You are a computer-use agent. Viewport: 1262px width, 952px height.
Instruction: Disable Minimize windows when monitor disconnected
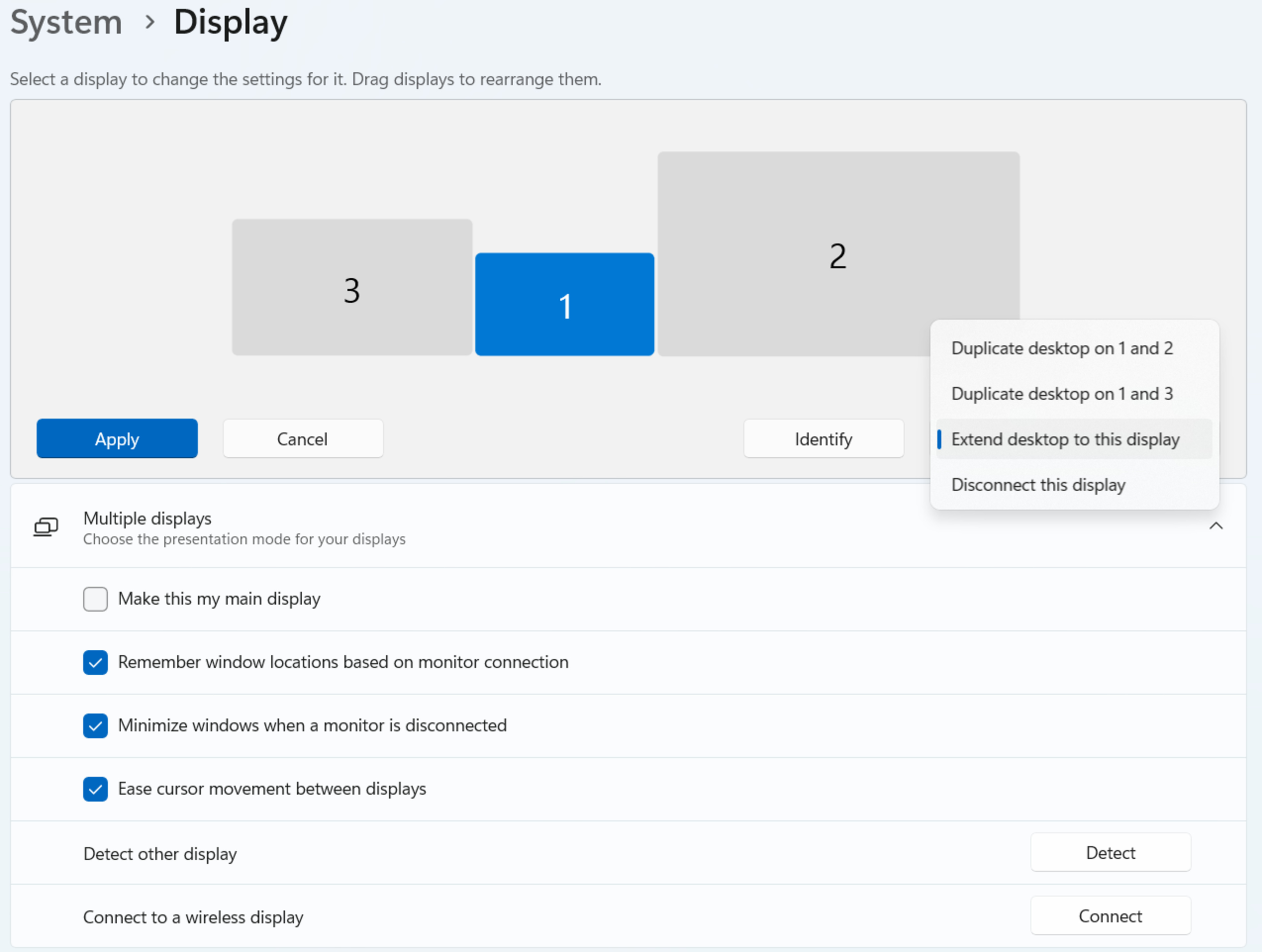click(95, 726)
